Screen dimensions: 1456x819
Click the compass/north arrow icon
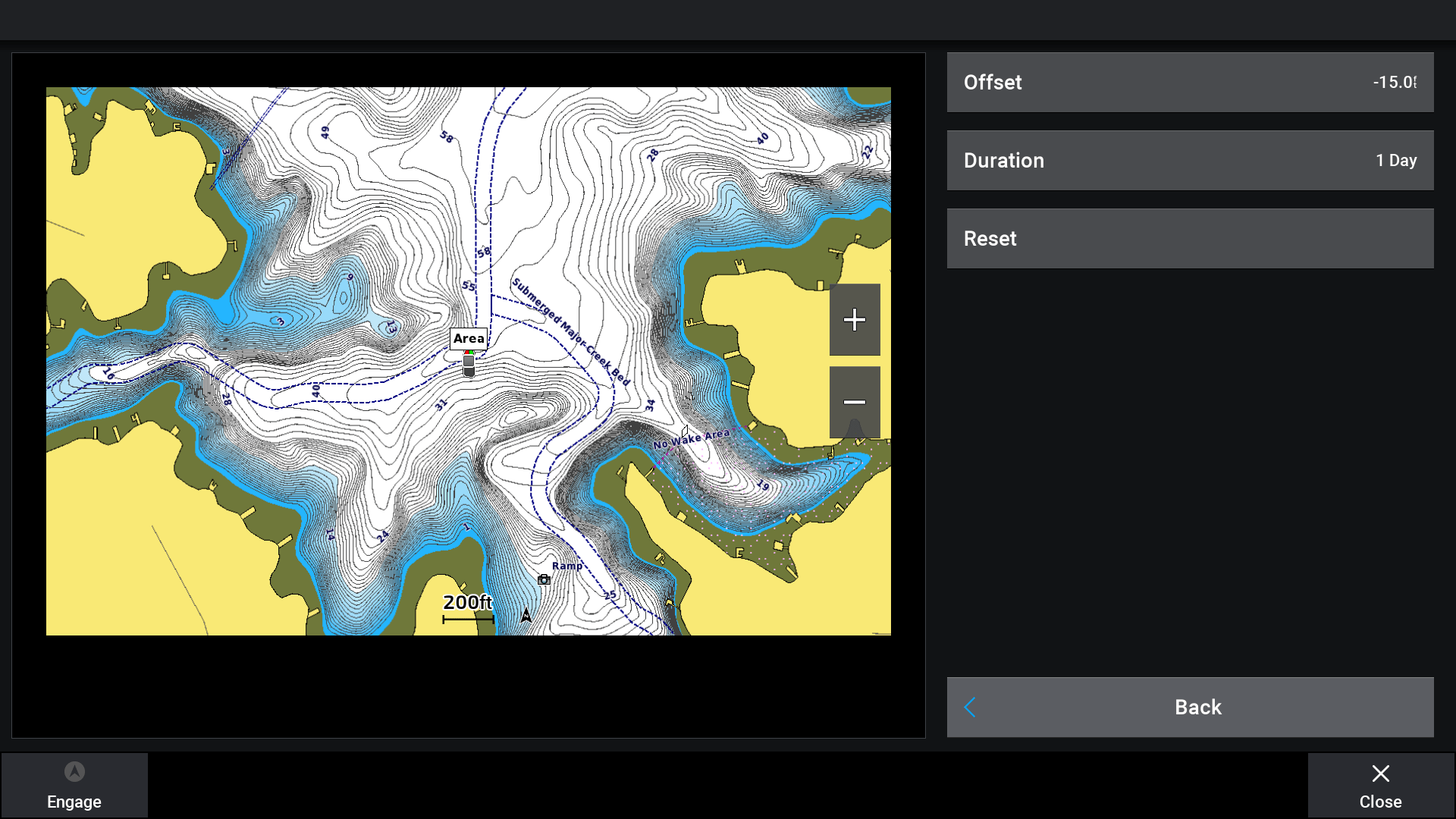525,613
